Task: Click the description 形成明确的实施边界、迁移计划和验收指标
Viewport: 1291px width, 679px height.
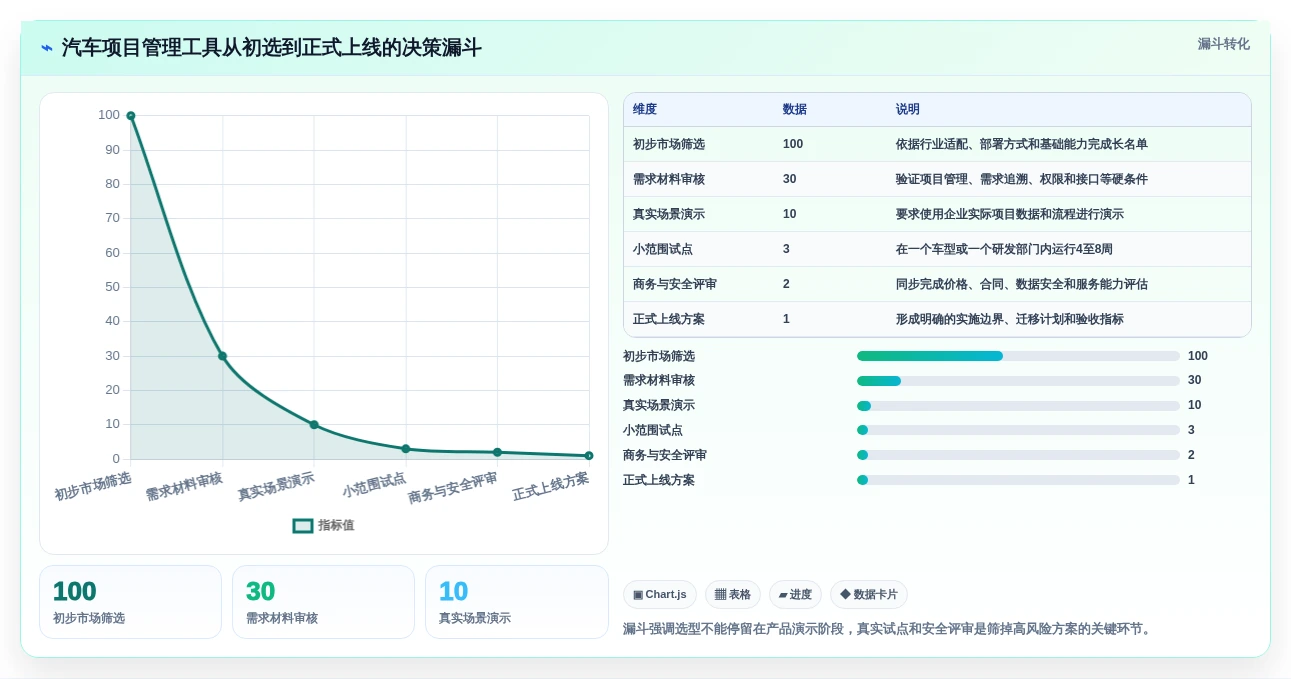Action: [x=1010, y=319]
